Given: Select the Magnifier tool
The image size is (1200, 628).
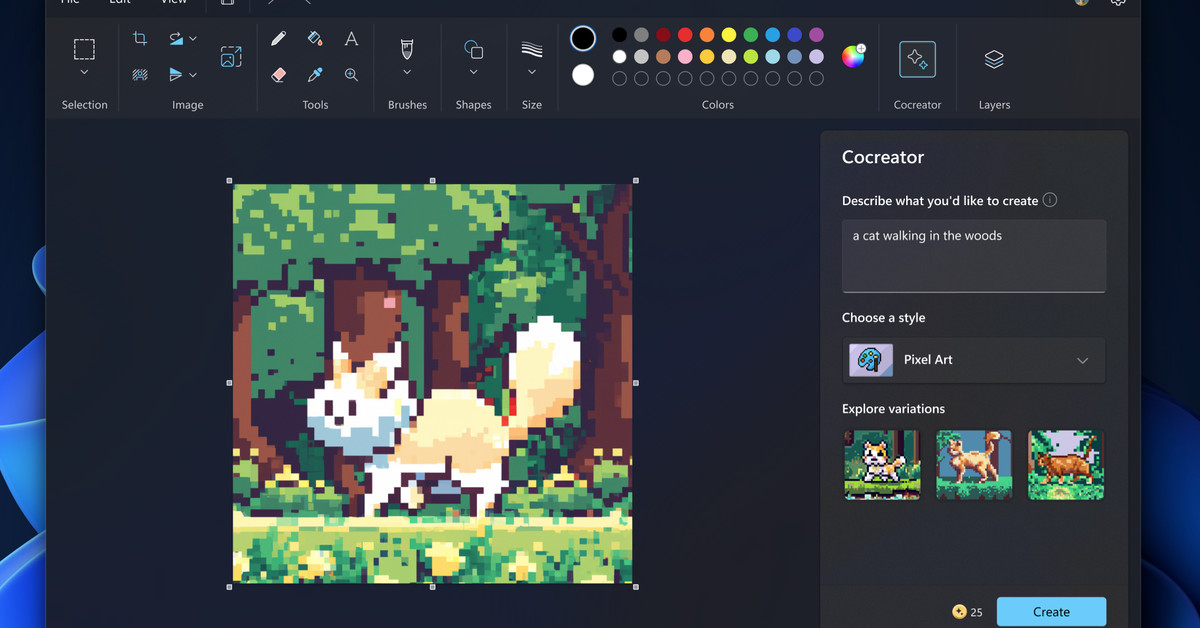Looking at the screenshot, I should (x=351, y=74).
